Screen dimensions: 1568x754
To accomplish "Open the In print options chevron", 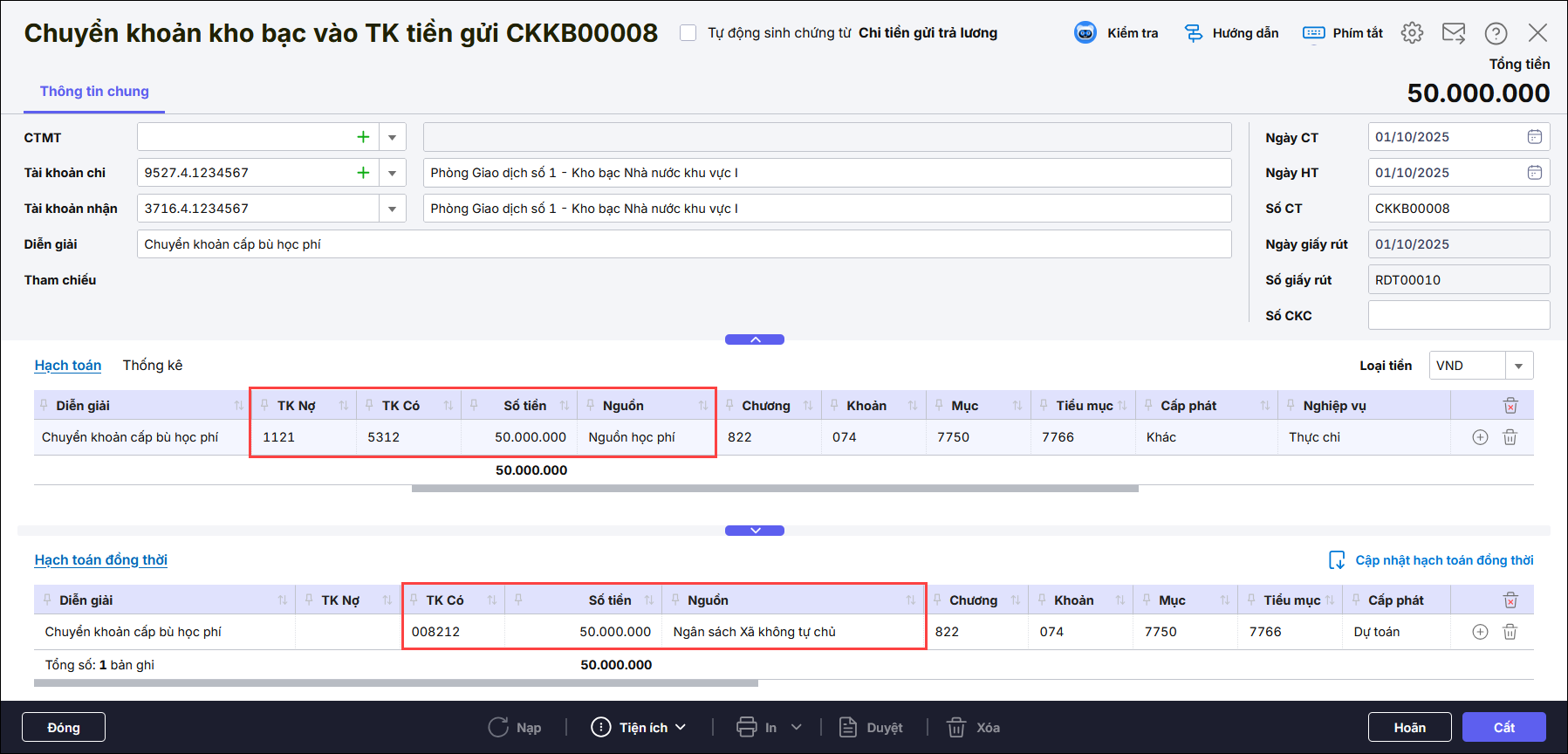I will (x=796, y=727).
